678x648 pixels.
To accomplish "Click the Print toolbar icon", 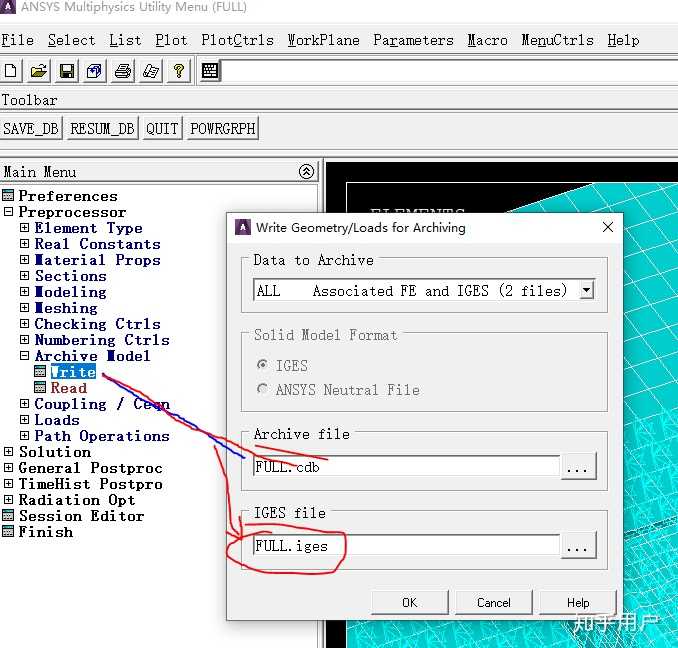I will tap(122, 70).
